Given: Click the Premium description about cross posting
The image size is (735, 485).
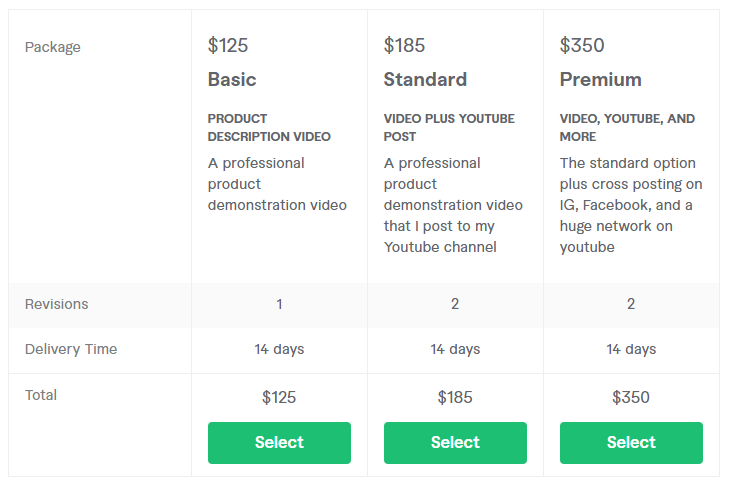Looking at the screenshot, I should [x=631, y=205].
